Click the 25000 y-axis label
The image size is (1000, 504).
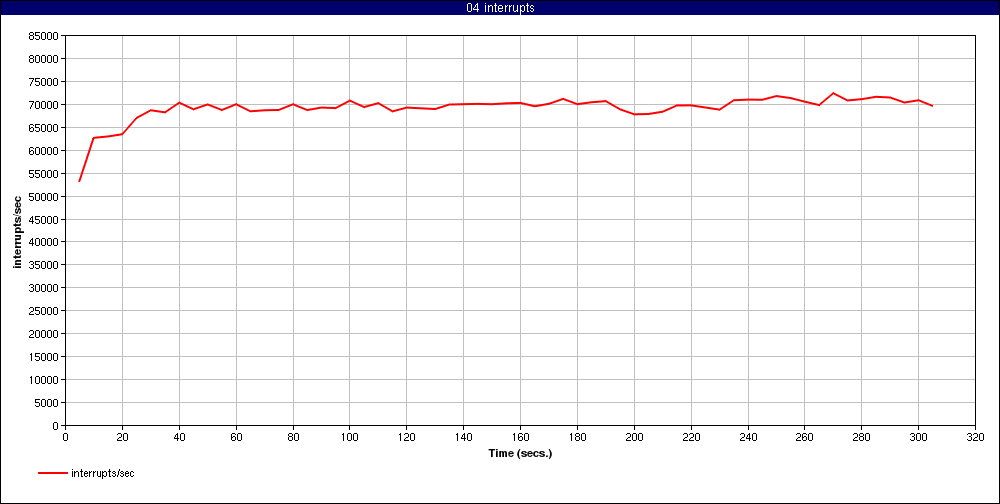[x=44, y=311]
